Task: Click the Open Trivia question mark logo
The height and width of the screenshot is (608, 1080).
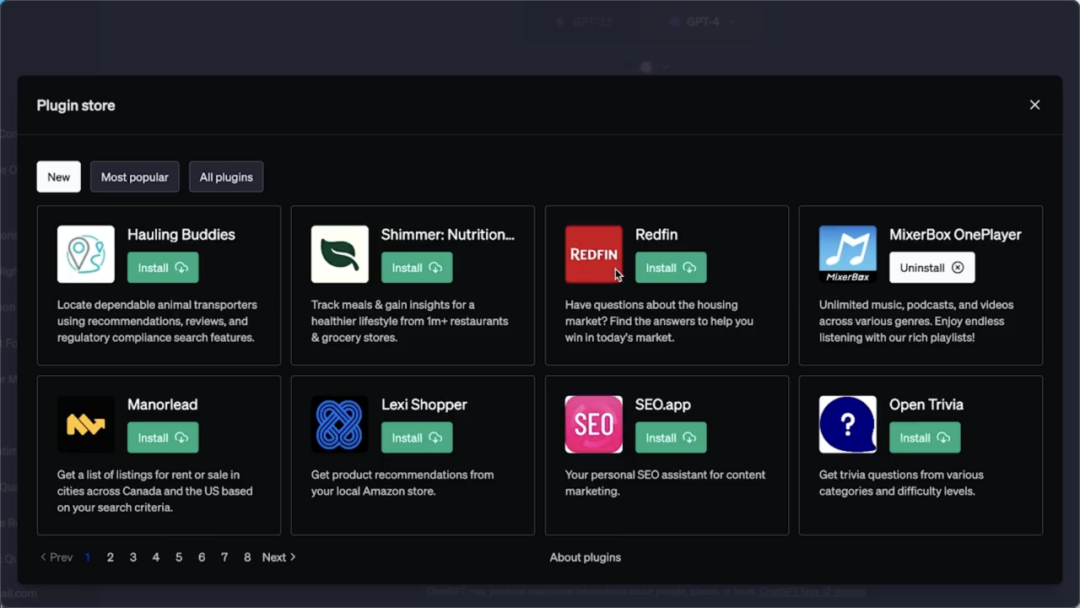Action: pyautogui.click(x=847, y=424)
